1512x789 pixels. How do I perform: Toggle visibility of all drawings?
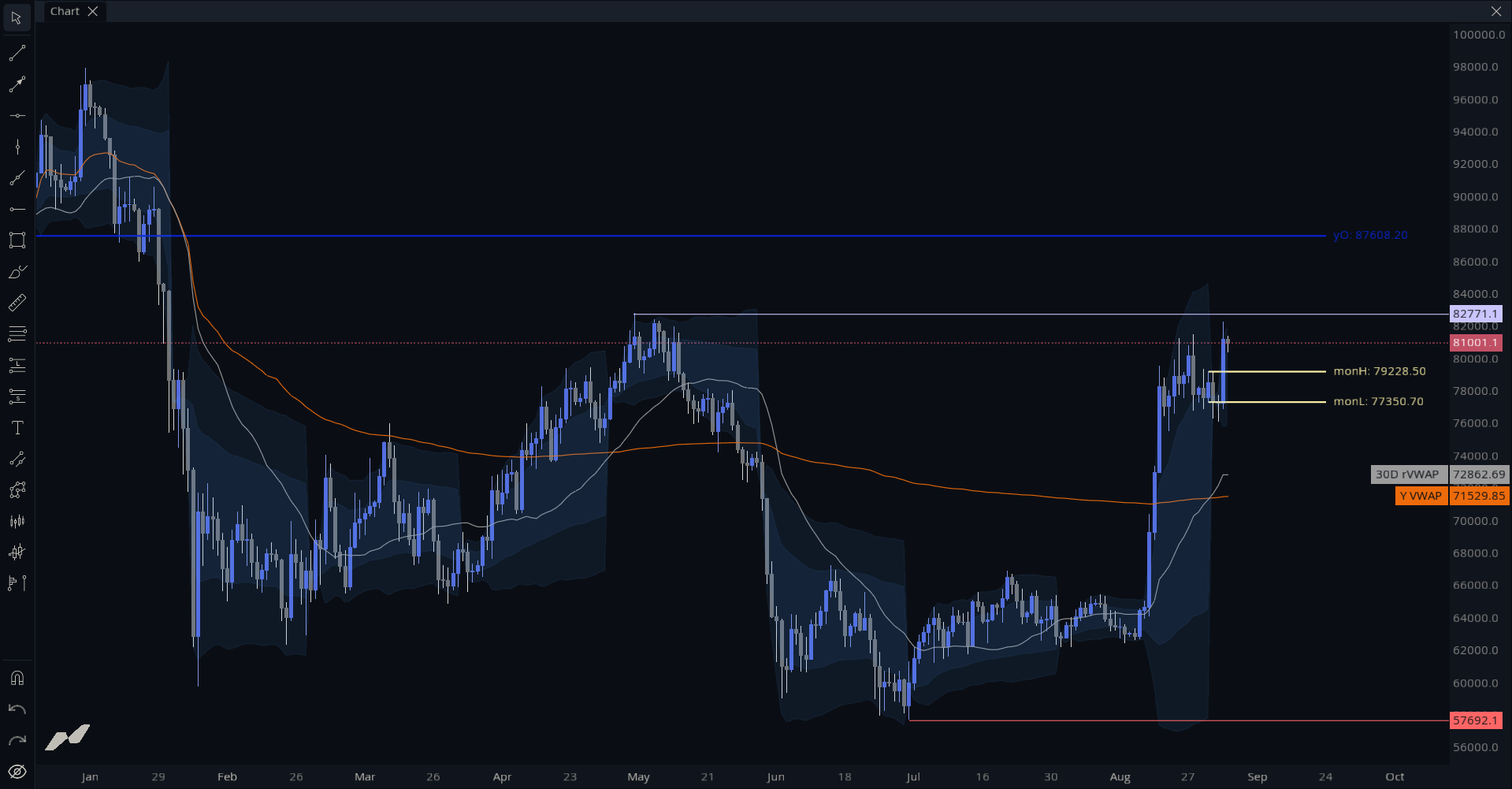click(x=17, y=772)
